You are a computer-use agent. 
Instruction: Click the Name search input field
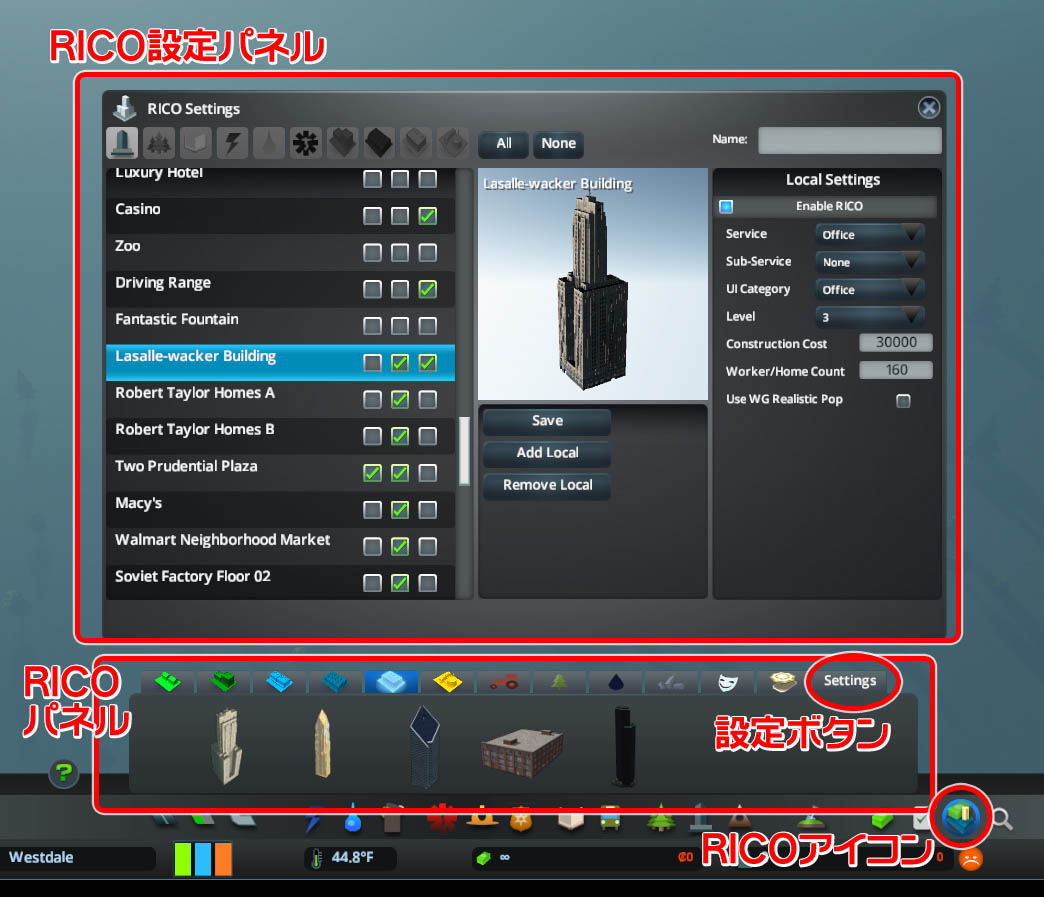[x=850, y=140]
